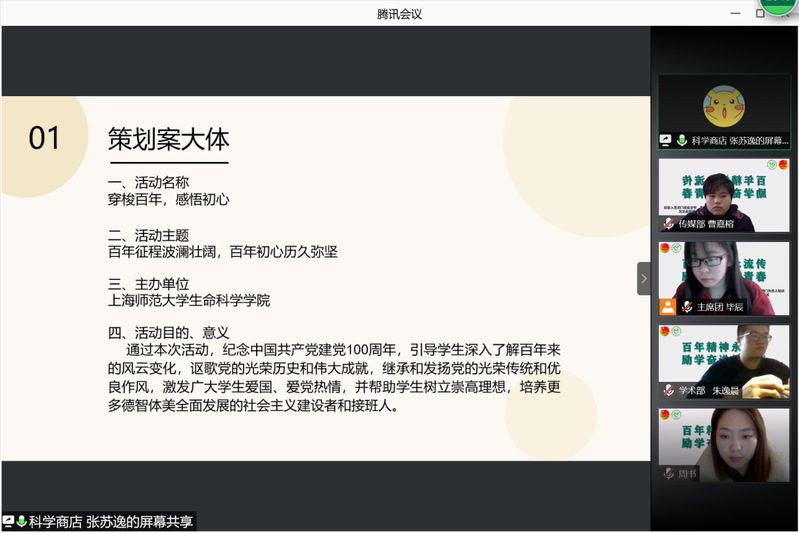Click the muted microphone icon beside 传媒部 曹嘉格

[669, 224]
